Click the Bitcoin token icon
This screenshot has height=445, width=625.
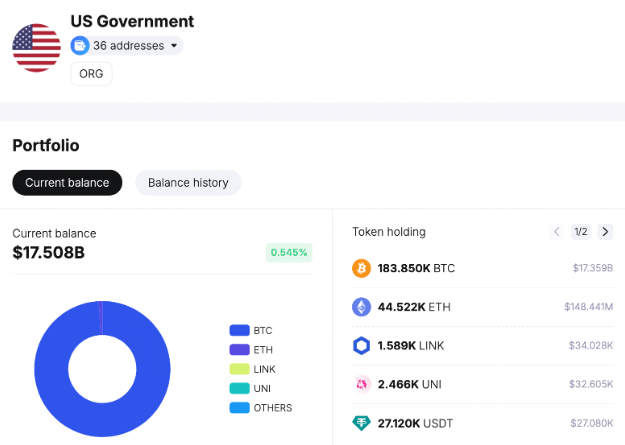pyautogui.click(x=361, y=268)
